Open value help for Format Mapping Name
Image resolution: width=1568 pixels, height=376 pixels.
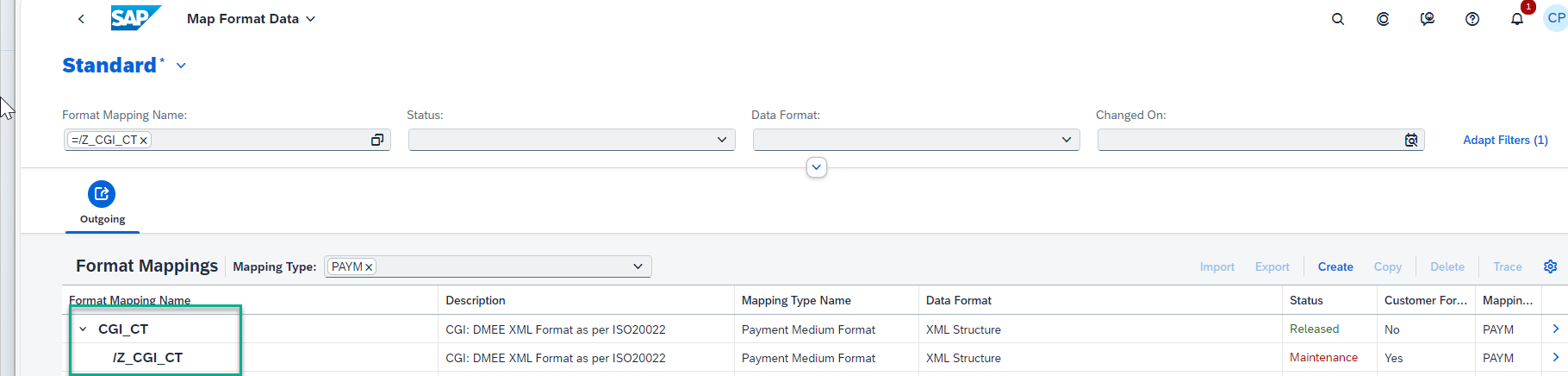pyautogui.click(x=377, y=140)
